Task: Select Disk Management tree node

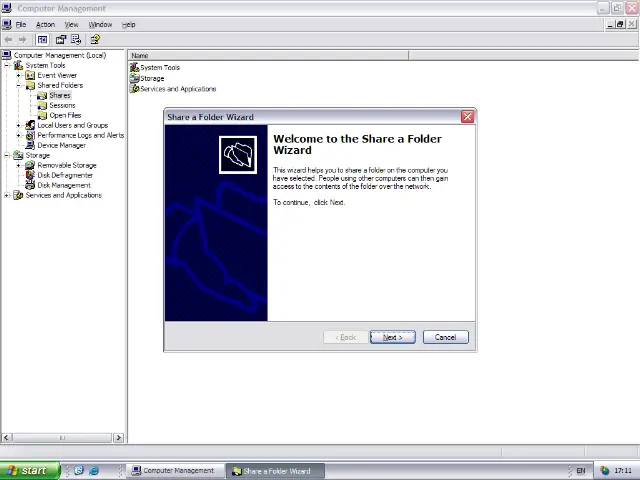Action: click(64, 185)
